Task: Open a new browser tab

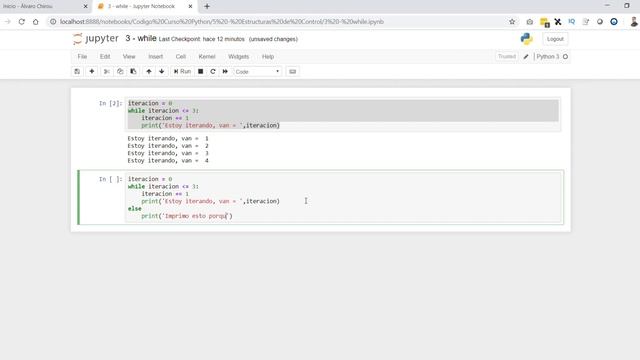Action: point(207,7)
